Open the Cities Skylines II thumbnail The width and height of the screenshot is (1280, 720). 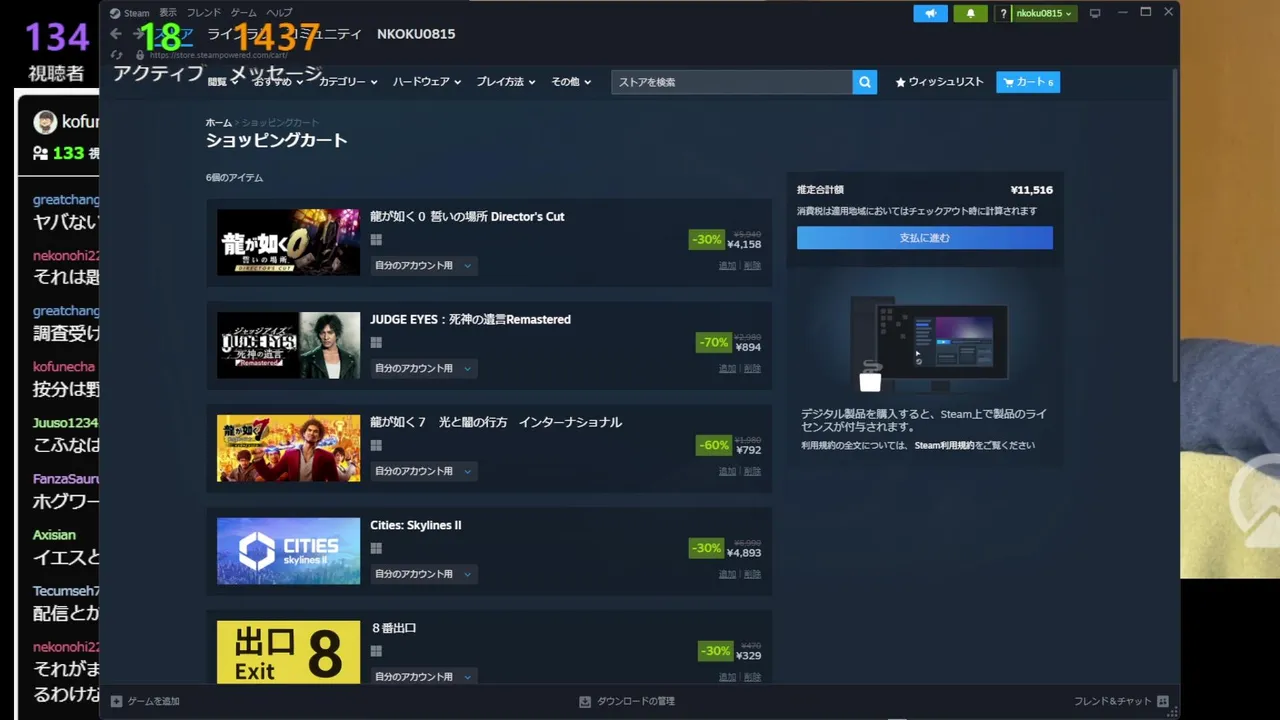(288, 551)
